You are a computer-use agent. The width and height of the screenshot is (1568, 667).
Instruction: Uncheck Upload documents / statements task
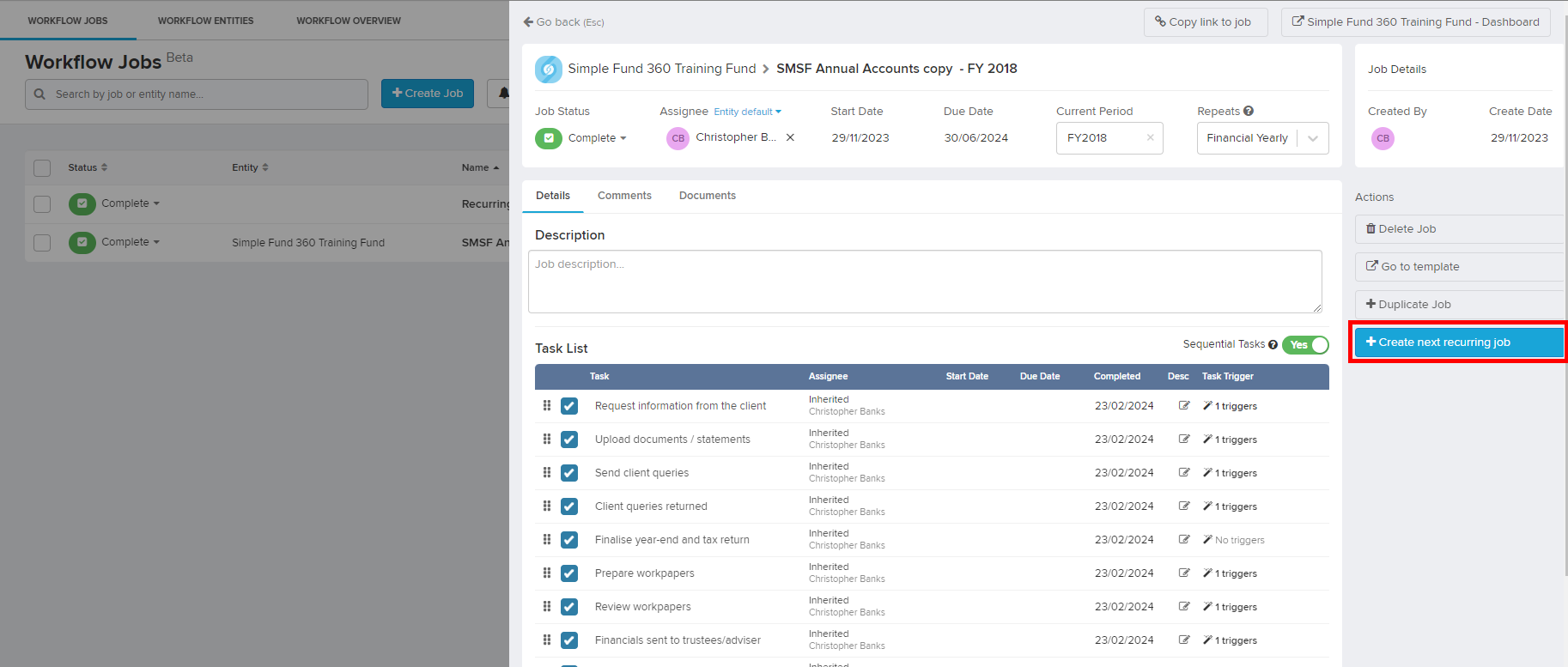[569, 440]
